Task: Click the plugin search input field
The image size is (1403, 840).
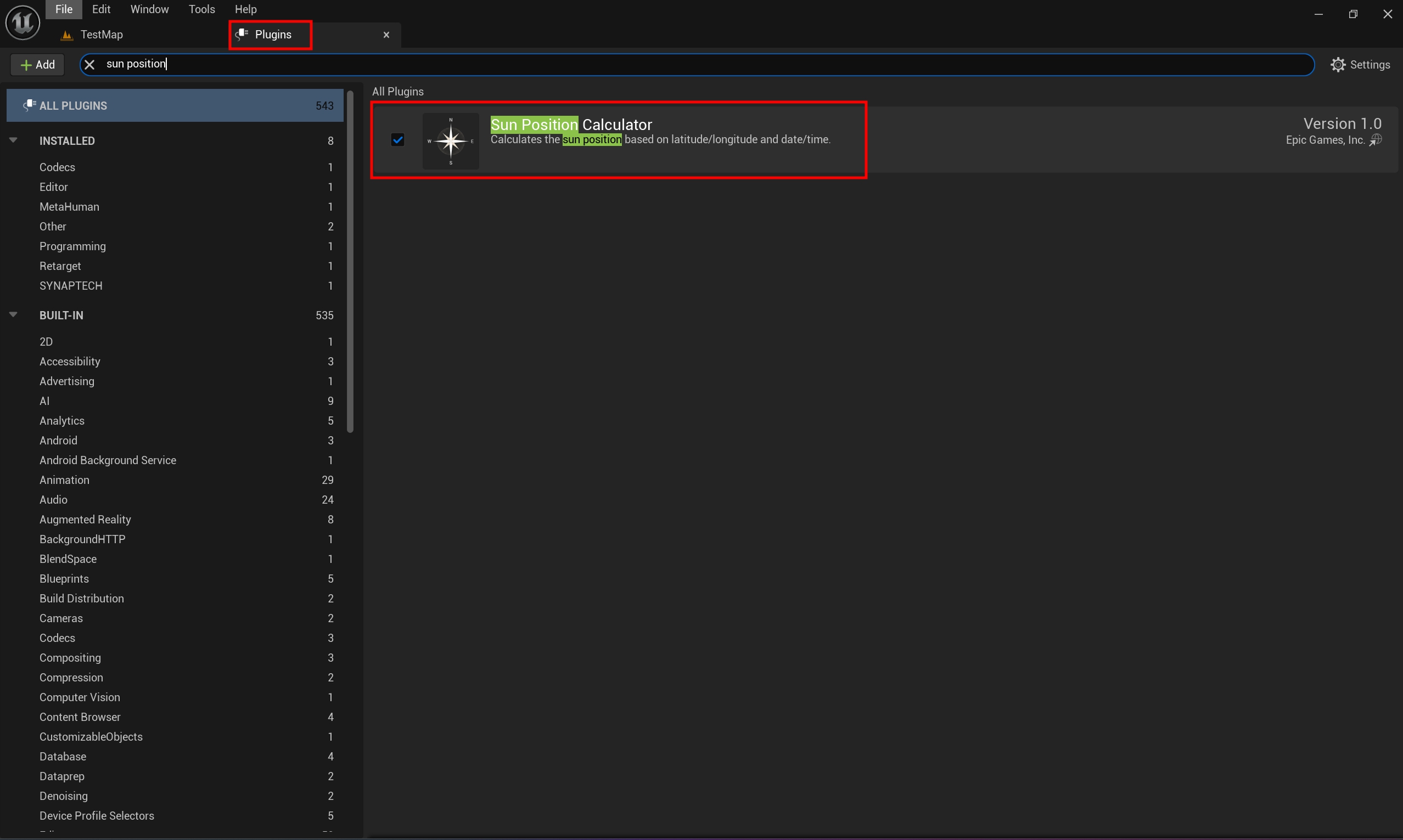Action: coord(680,64)
